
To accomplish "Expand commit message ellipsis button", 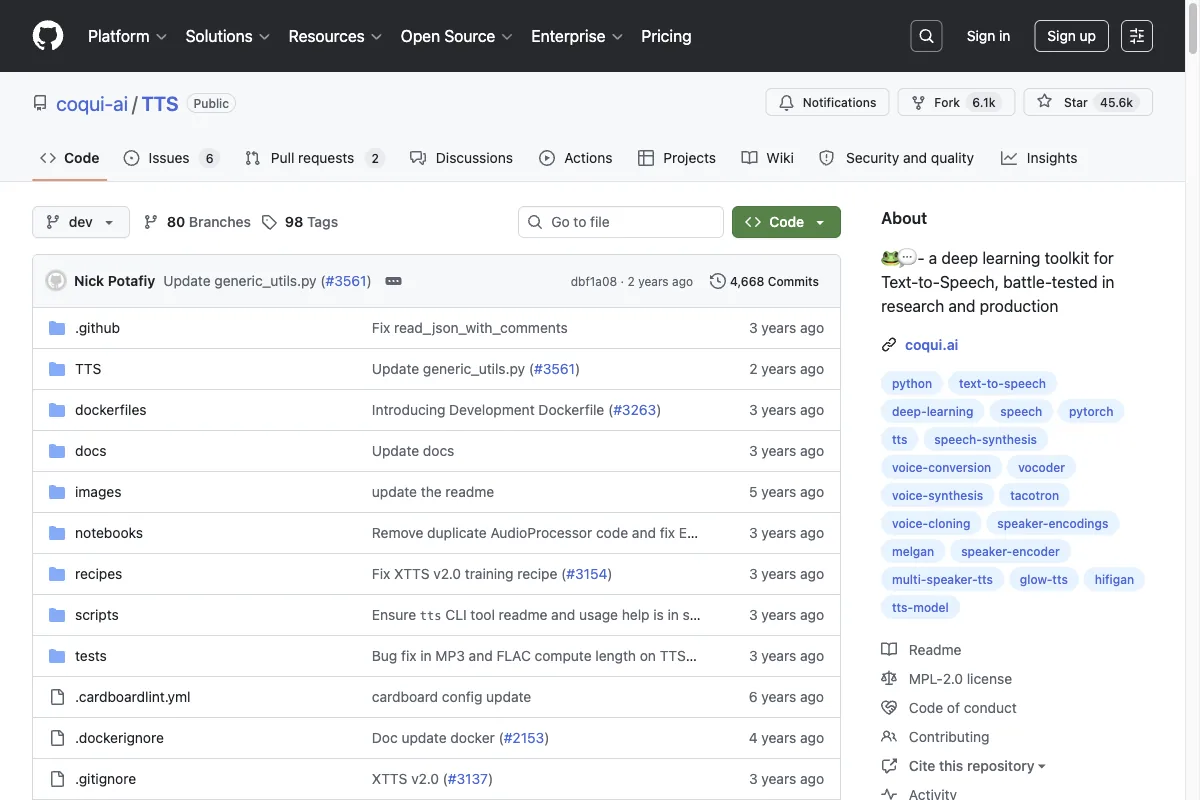I will pos(393,281).
